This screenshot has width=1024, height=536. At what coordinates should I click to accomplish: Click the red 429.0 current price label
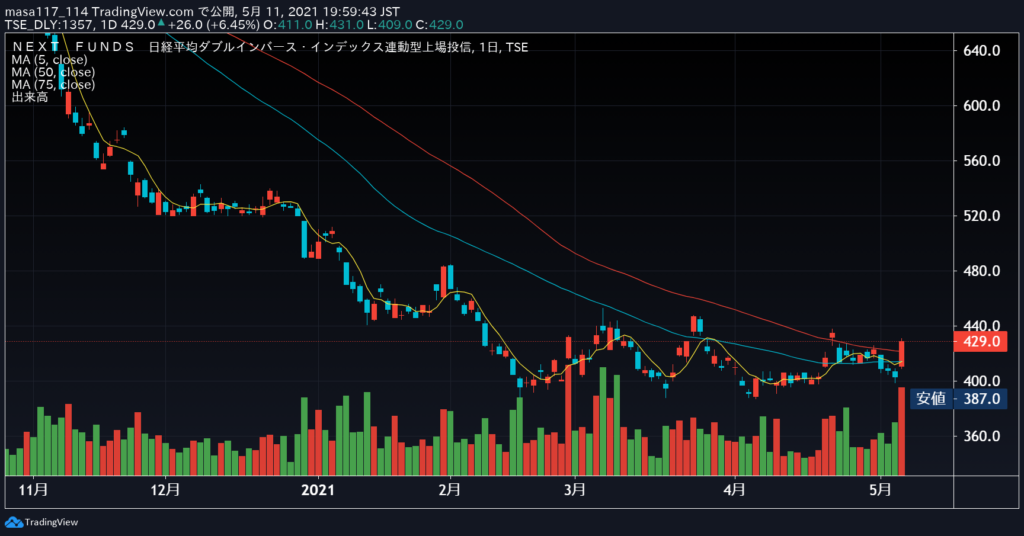pos(981,341)
